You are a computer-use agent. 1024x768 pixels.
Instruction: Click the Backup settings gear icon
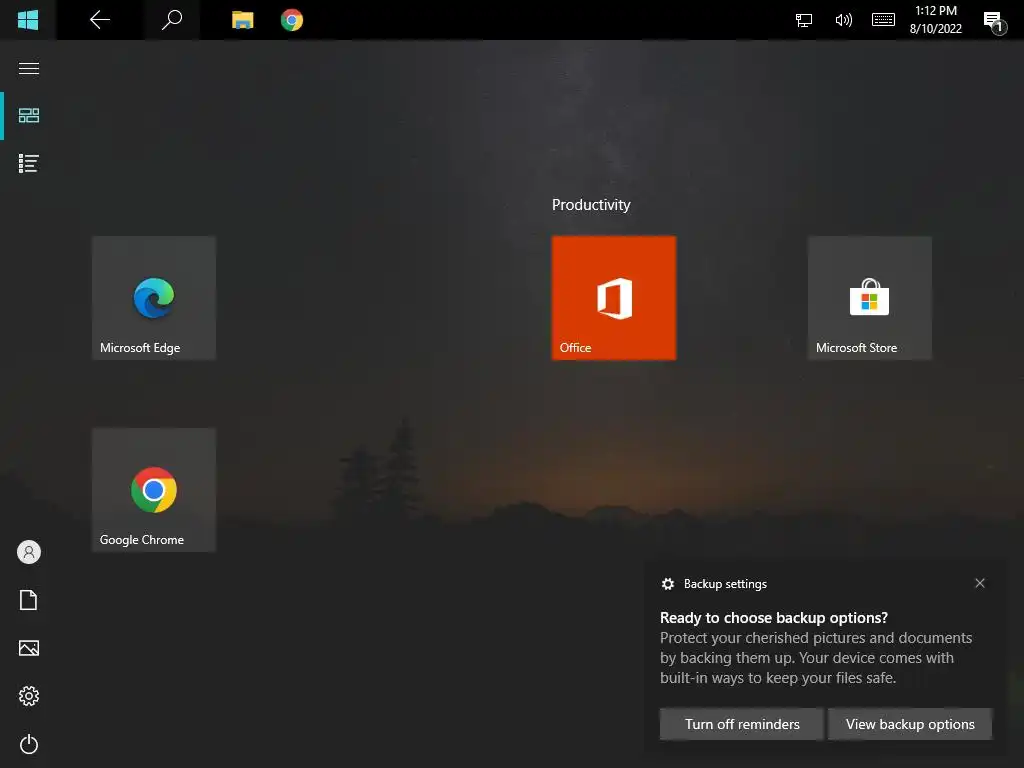[667, 584]
